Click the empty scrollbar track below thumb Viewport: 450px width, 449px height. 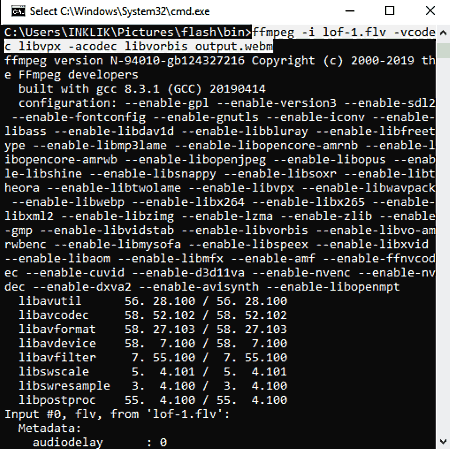[443, 247]
